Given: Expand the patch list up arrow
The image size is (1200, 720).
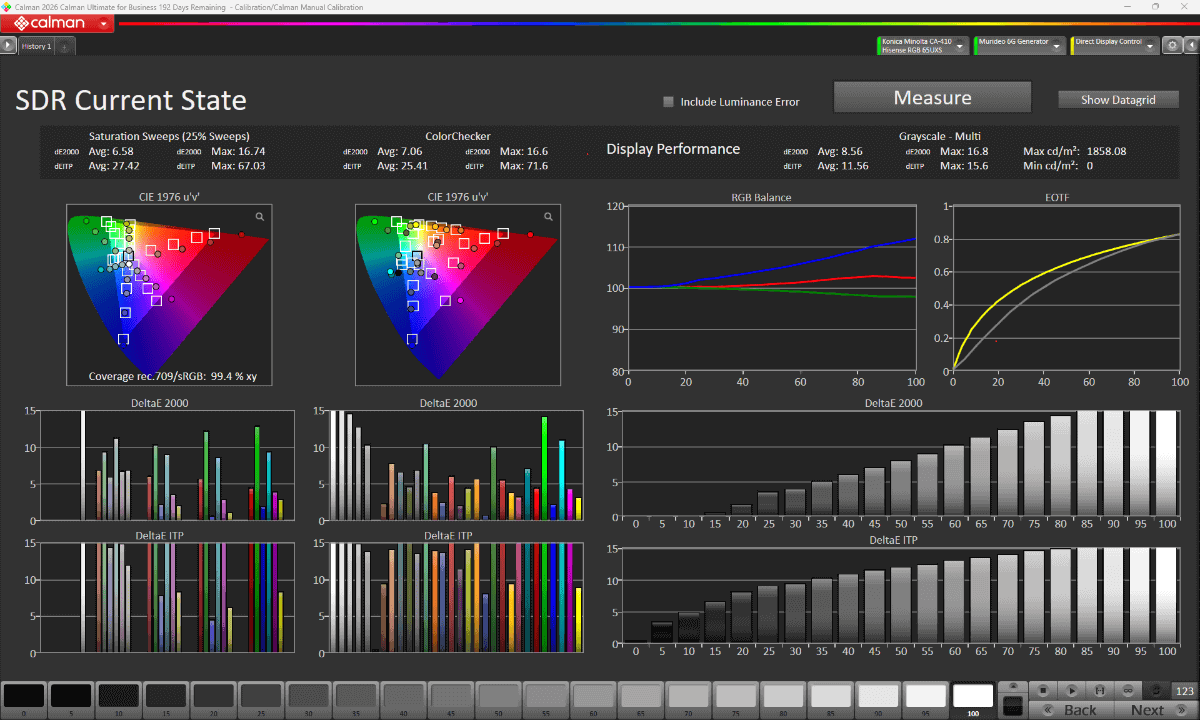Looking at the screenshot, I should click(1013, 687).
